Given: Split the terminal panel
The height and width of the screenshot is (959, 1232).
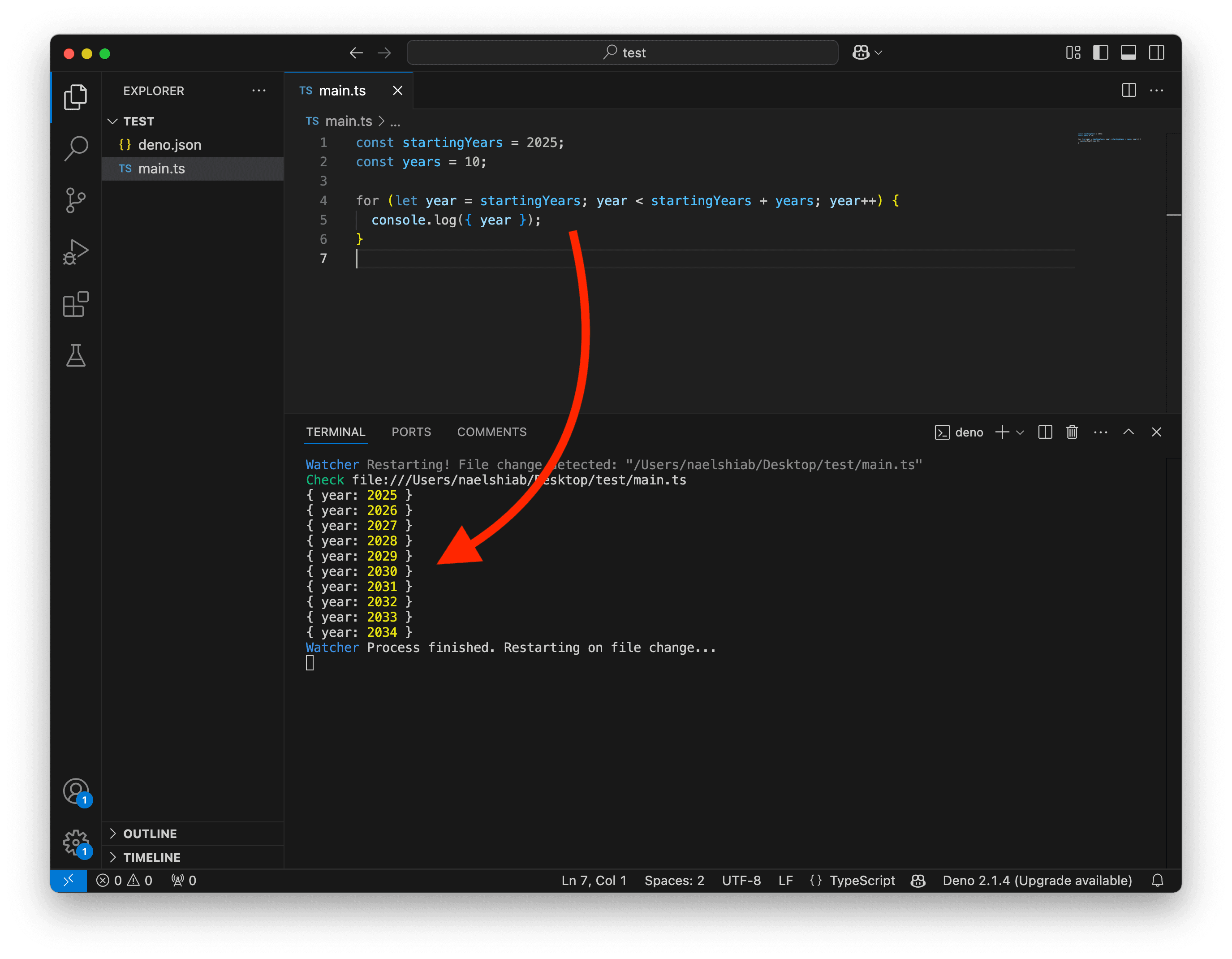Looking at the screenshot, I should coord(1045,432).
